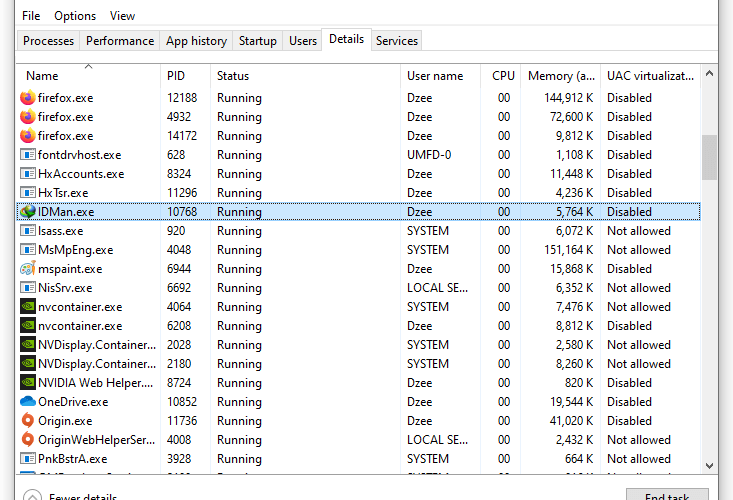Switch to the Services tab
This screenshot has height=500, width=733.
pyautogui.click(x=396, y=41)
